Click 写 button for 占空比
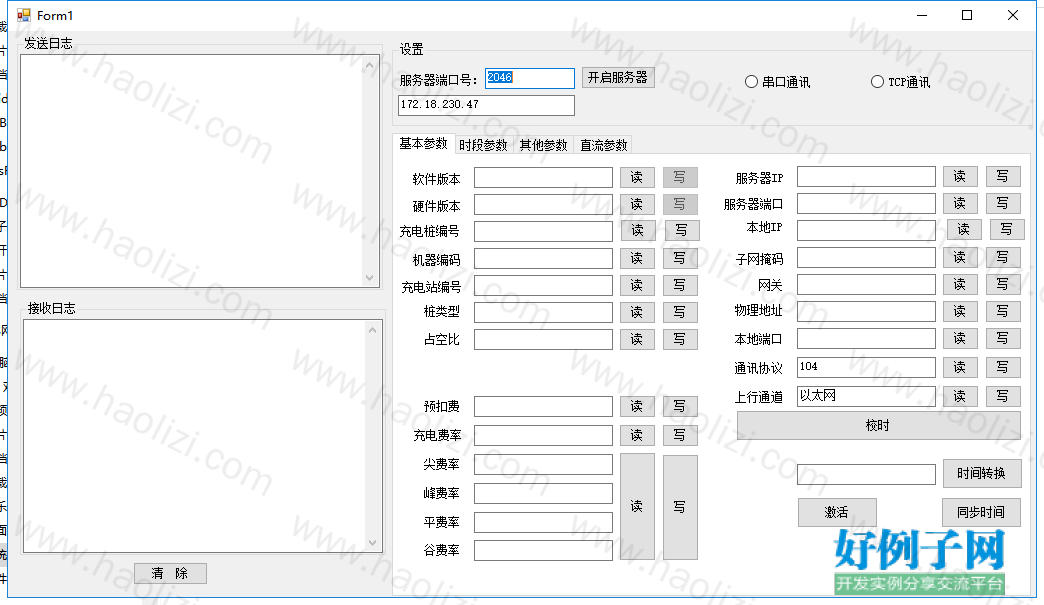 (x=680, y=339)
